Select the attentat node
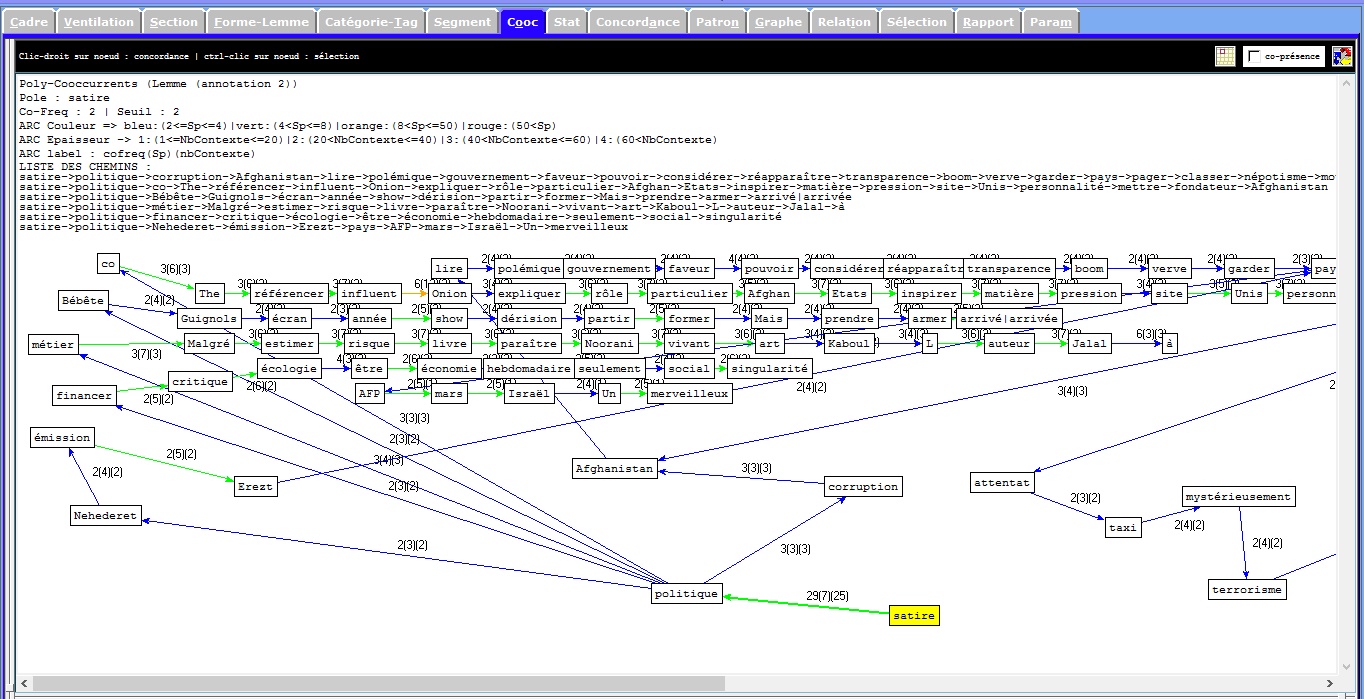The height and width of the screenshot is (699, 1364). point(1002,483)
